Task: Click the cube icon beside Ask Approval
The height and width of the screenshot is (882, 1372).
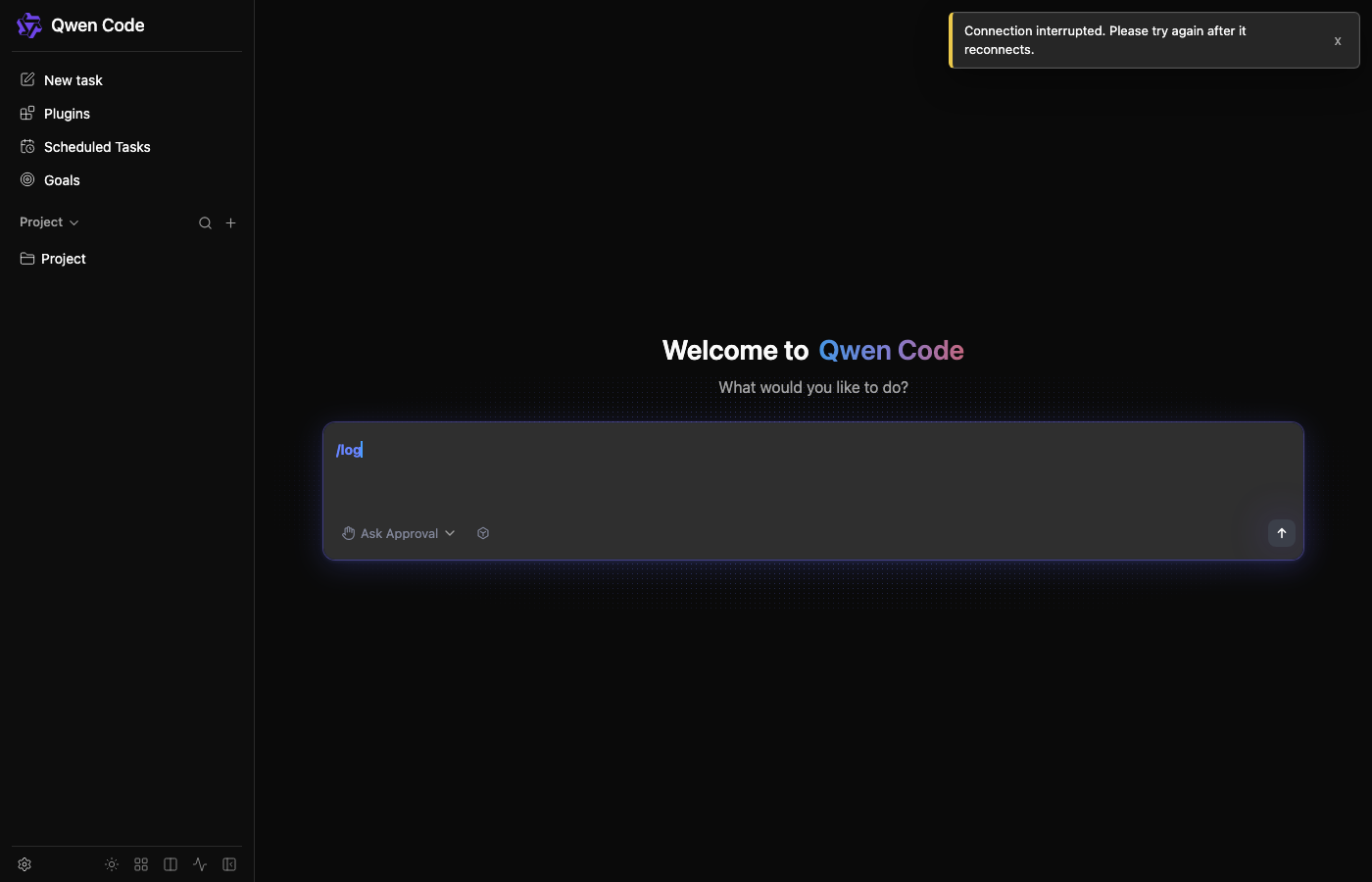Action: coord(483,533)
